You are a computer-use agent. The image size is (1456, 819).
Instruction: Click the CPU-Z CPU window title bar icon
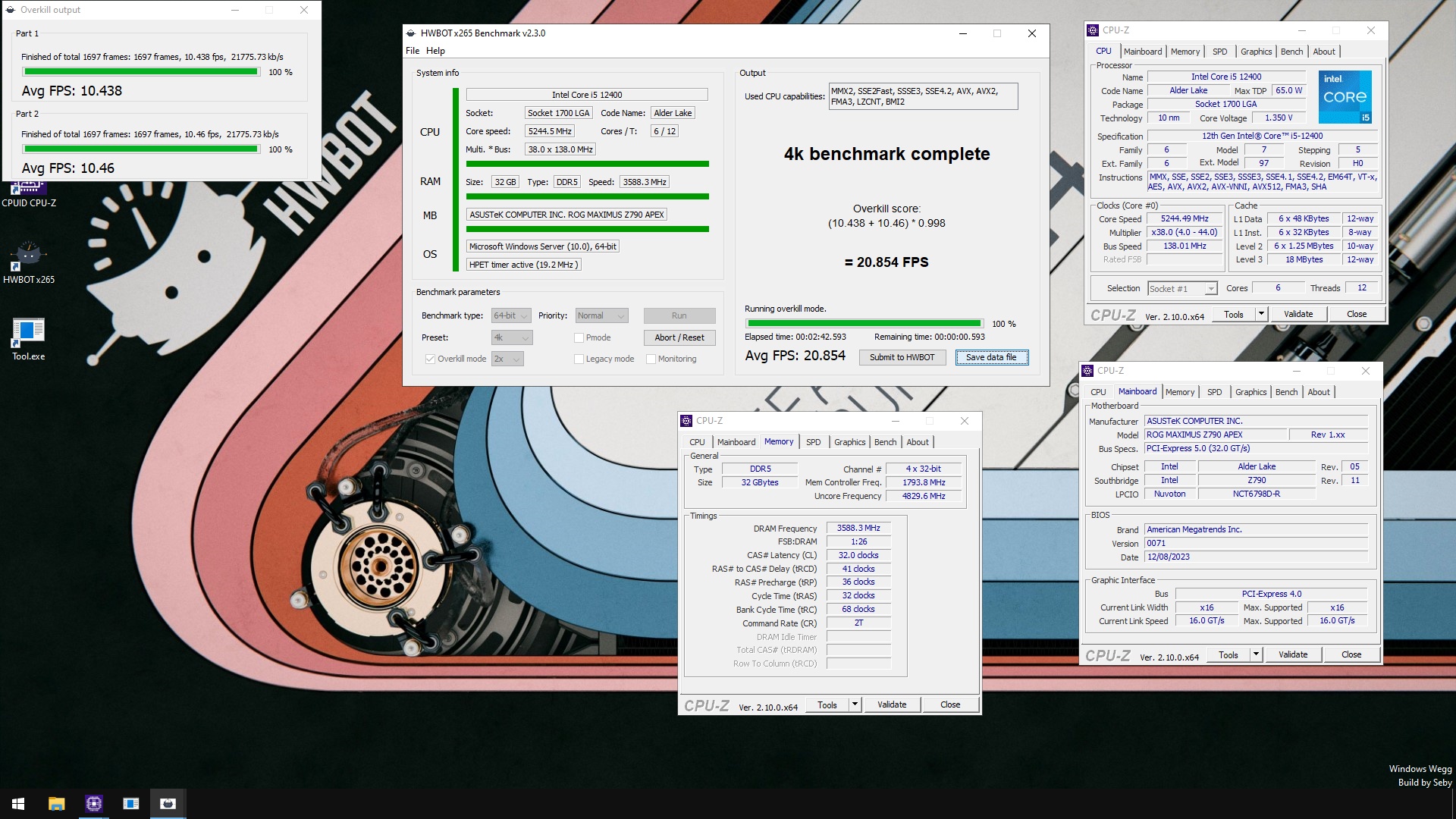point(1093,30)
